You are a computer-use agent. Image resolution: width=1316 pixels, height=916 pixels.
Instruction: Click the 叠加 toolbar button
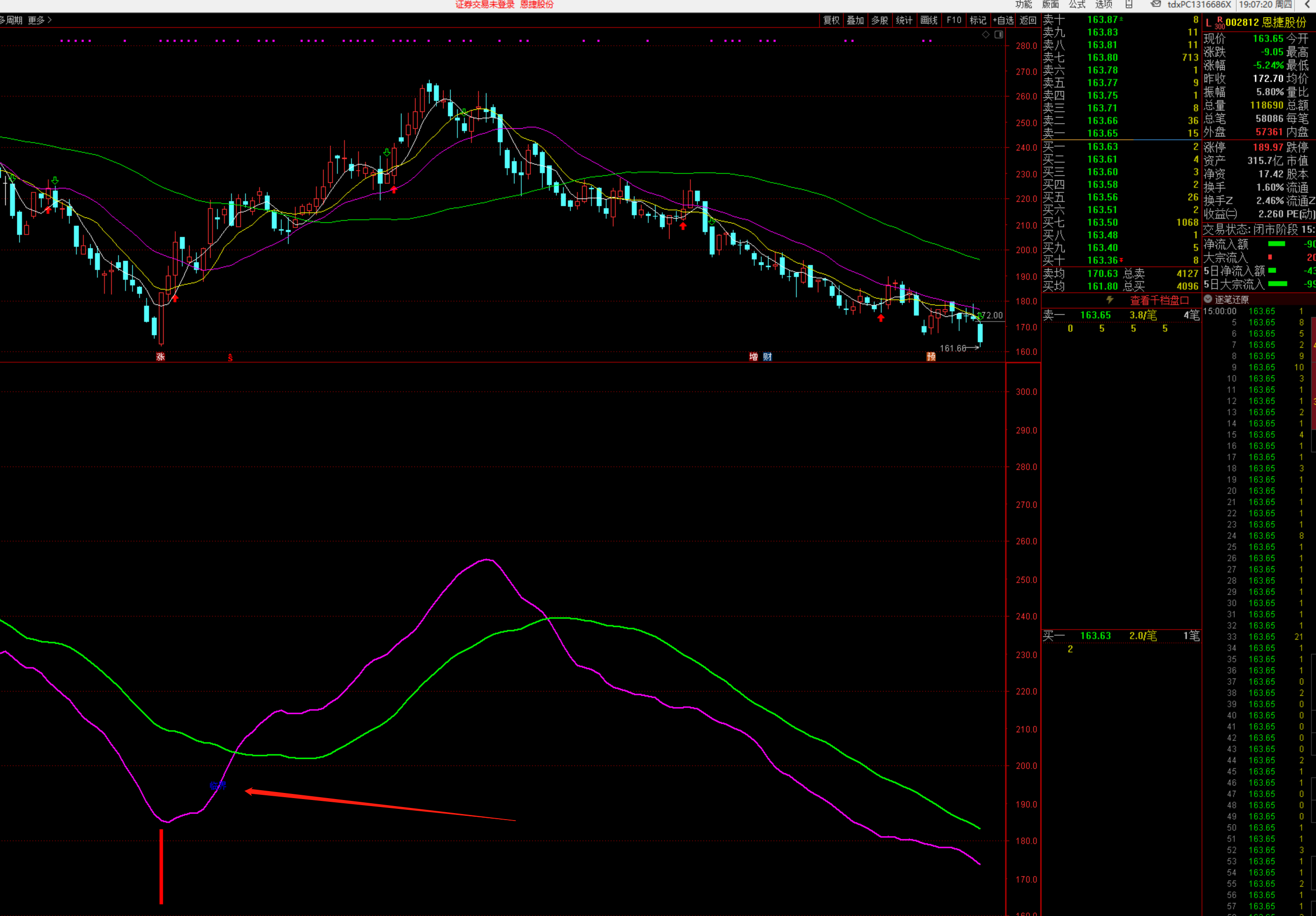point(855,20)
